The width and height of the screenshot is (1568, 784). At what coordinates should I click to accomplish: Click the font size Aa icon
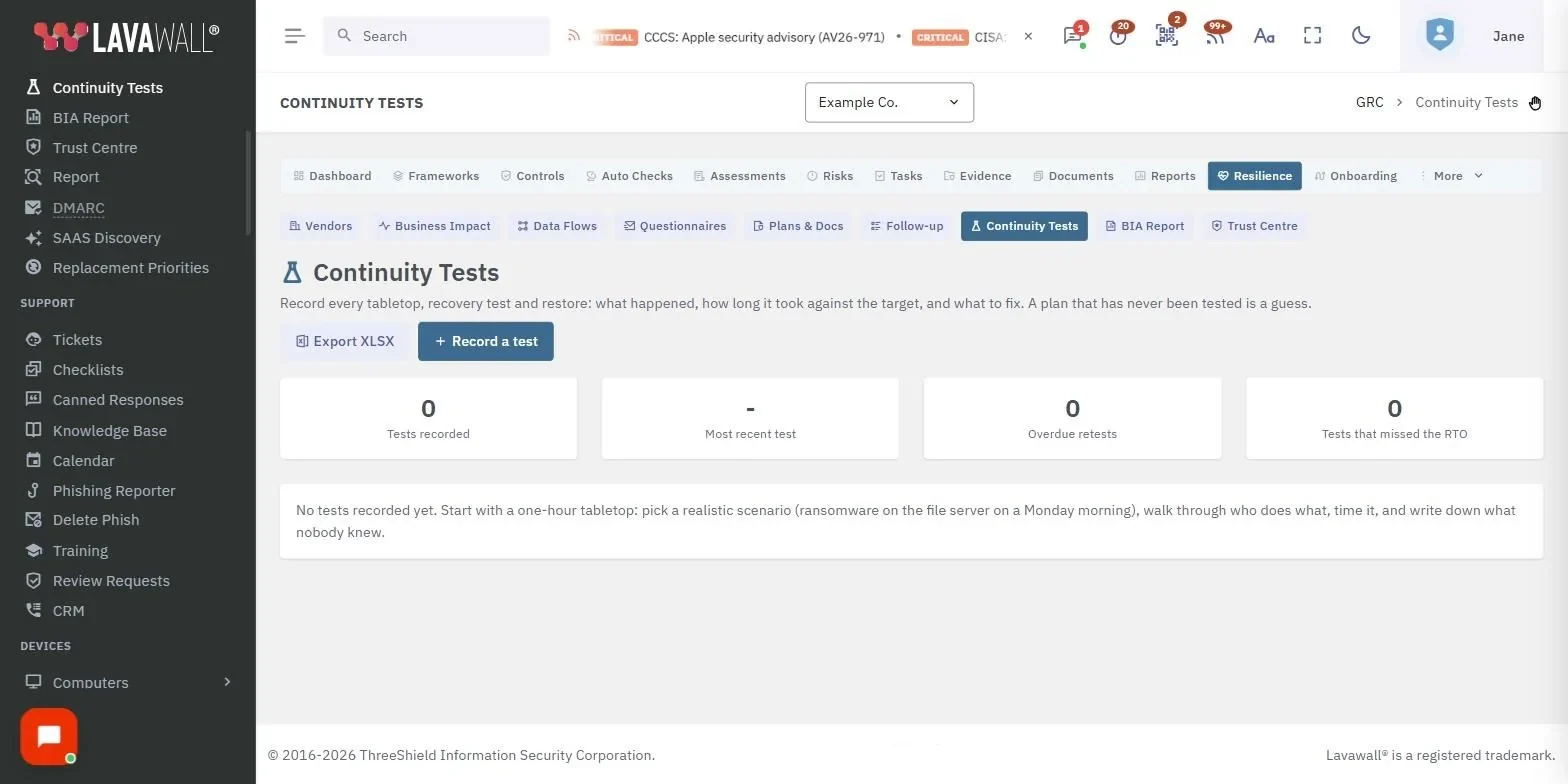(1264, 36)
